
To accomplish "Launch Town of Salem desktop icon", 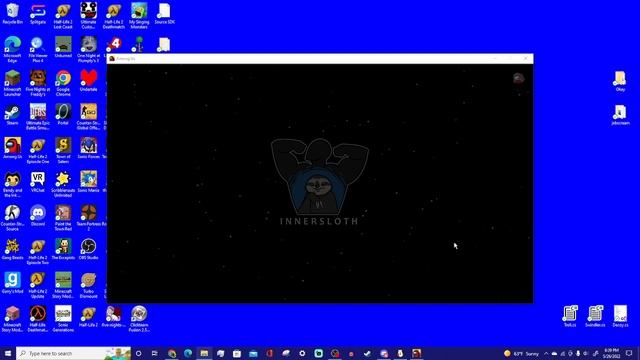I will click(63, 151).
